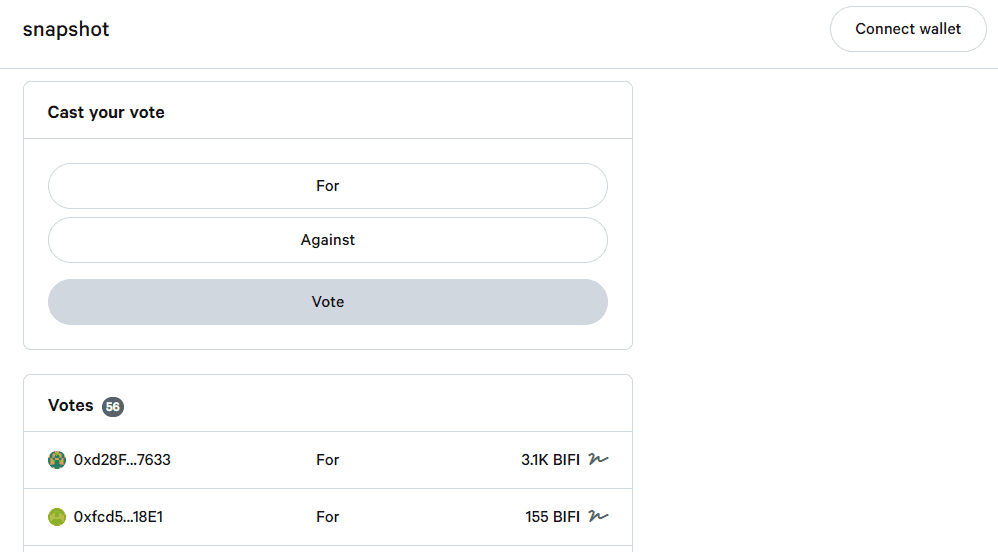
Task: Click For choice in 0xfcd5...18E1 row
Action: (328, 517)
